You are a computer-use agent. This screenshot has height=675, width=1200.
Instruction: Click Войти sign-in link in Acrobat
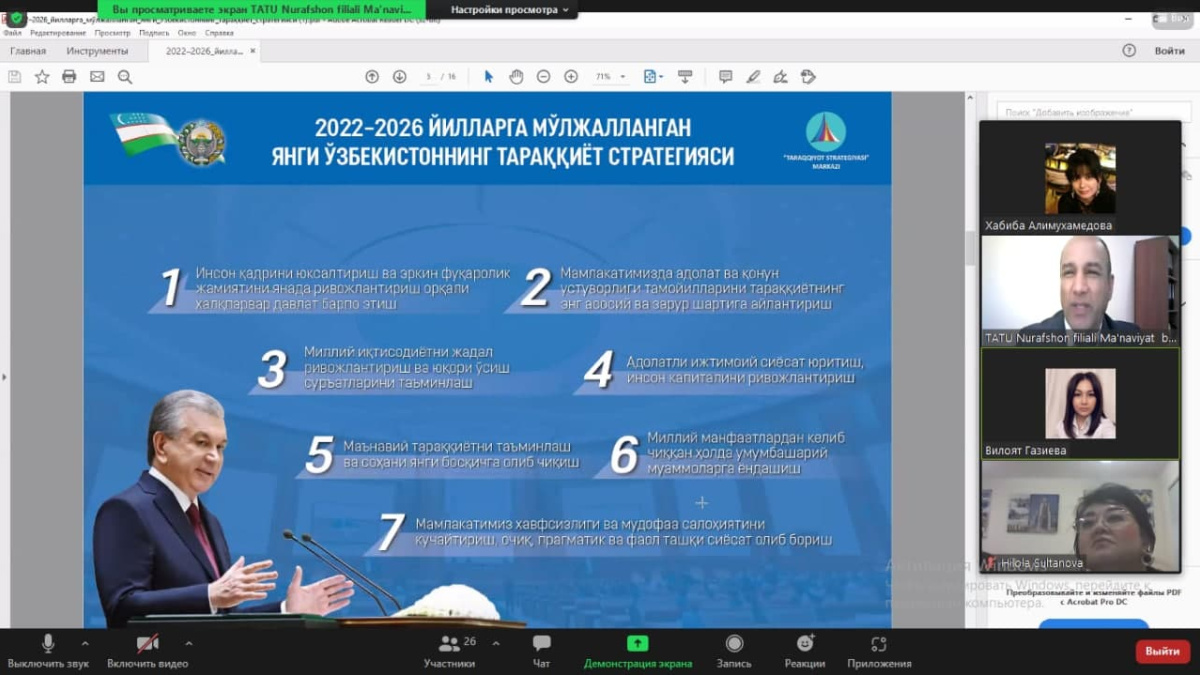[x=1169, y=51]
